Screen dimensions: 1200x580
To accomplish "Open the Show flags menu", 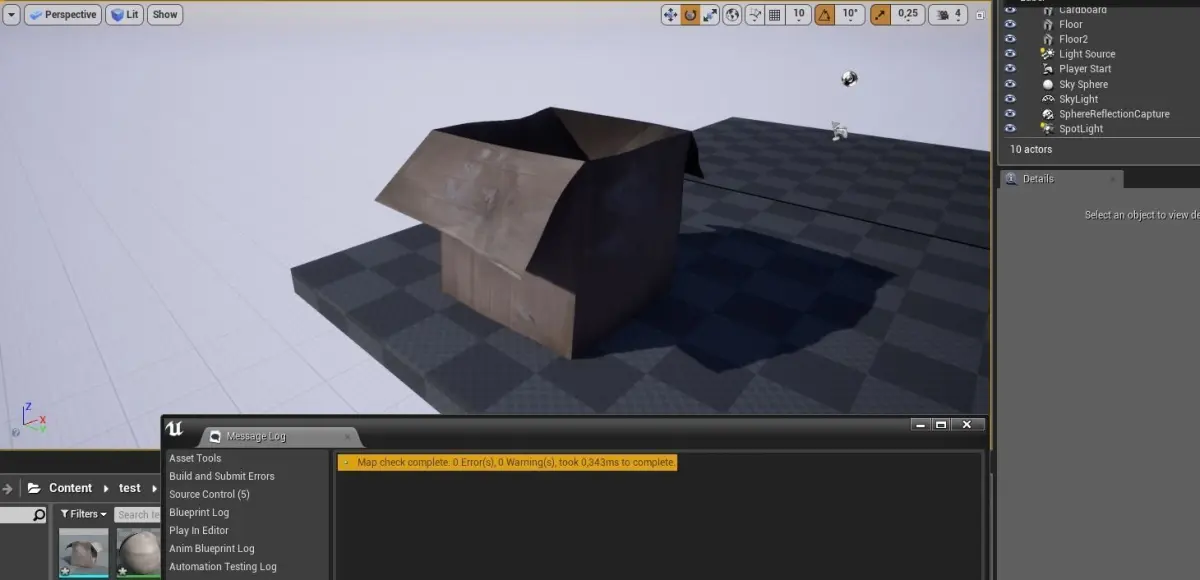I will click(165, 15).
